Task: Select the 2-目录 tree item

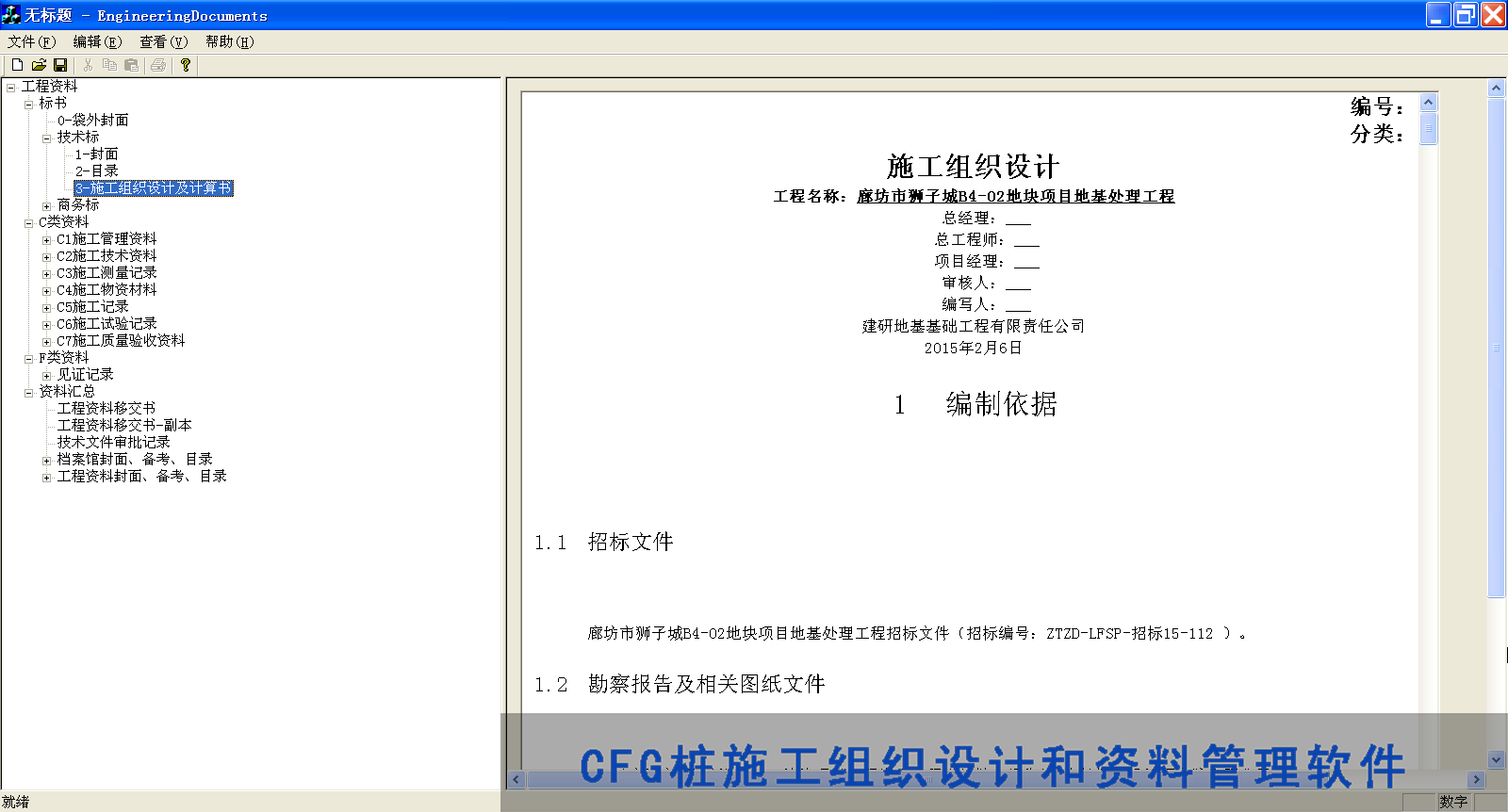Action: click(x=96, y=171)
